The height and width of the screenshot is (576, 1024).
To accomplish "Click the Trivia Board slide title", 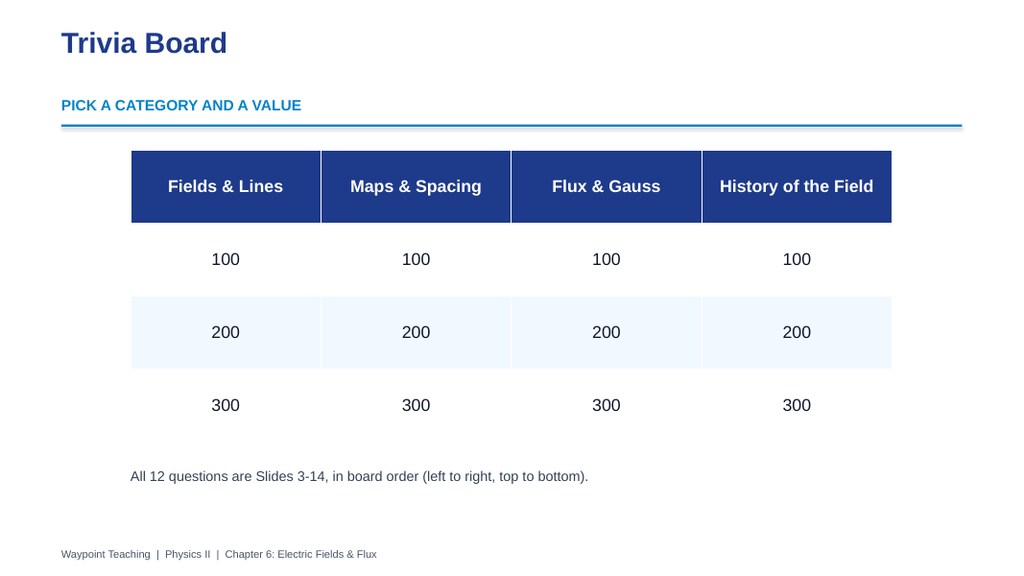I will pyautogui.click(x=144, y=44).
